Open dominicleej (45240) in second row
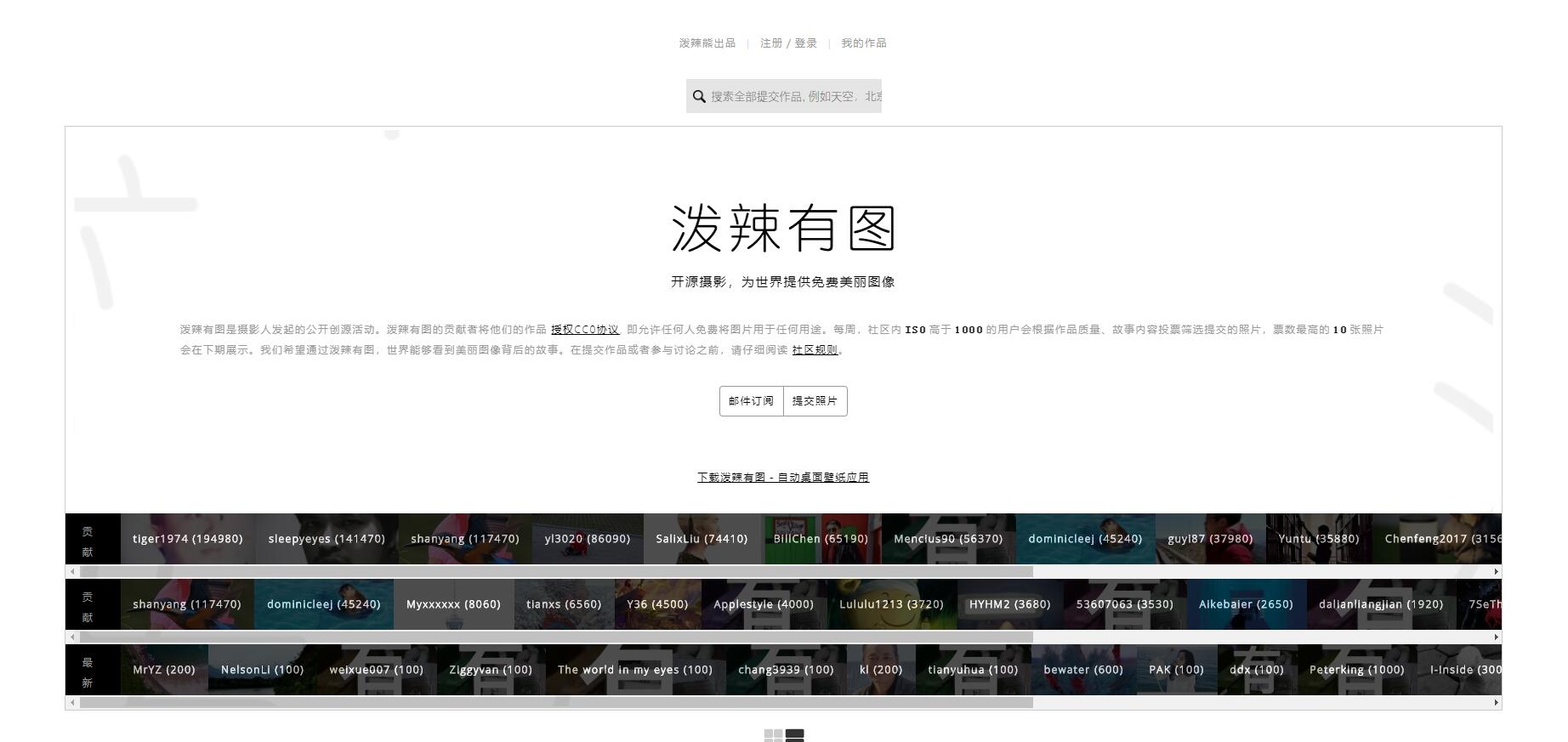 324,604
